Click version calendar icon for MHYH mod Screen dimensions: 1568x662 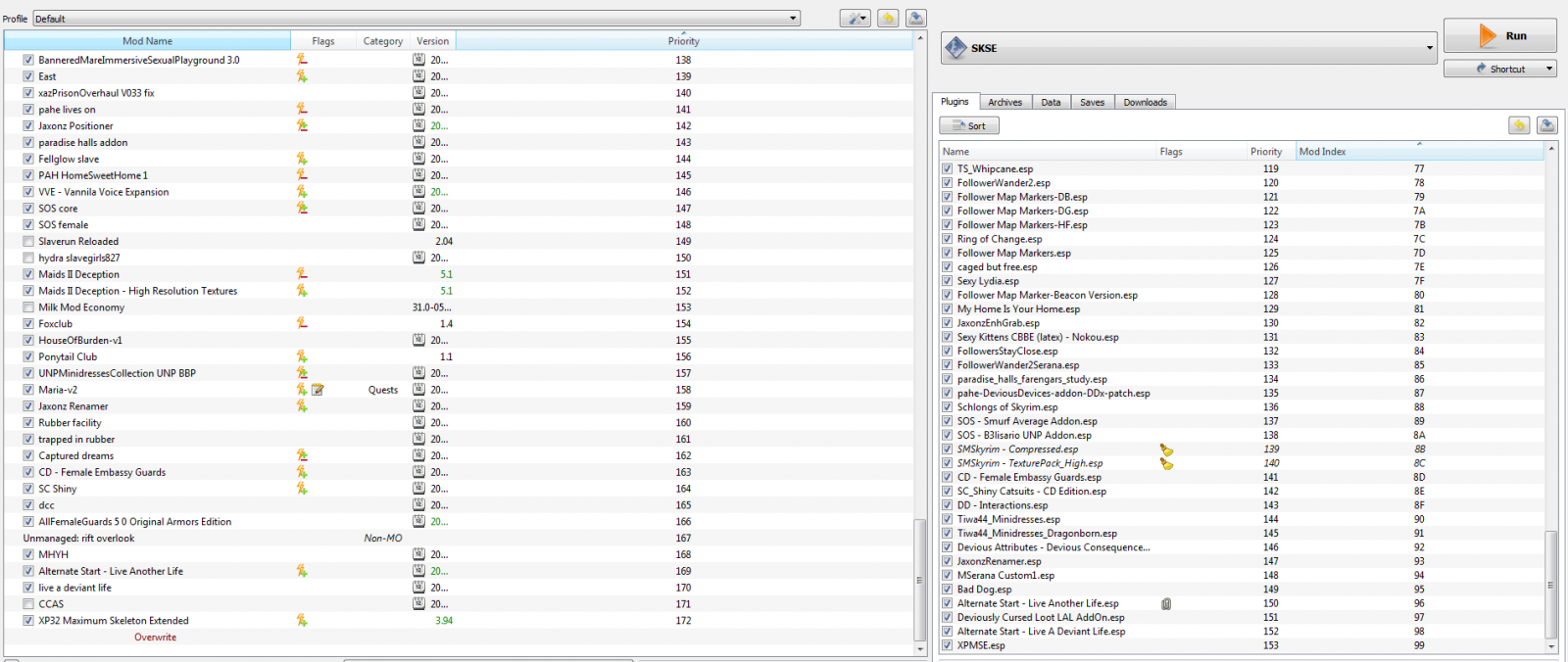click(x=418, y=554)
